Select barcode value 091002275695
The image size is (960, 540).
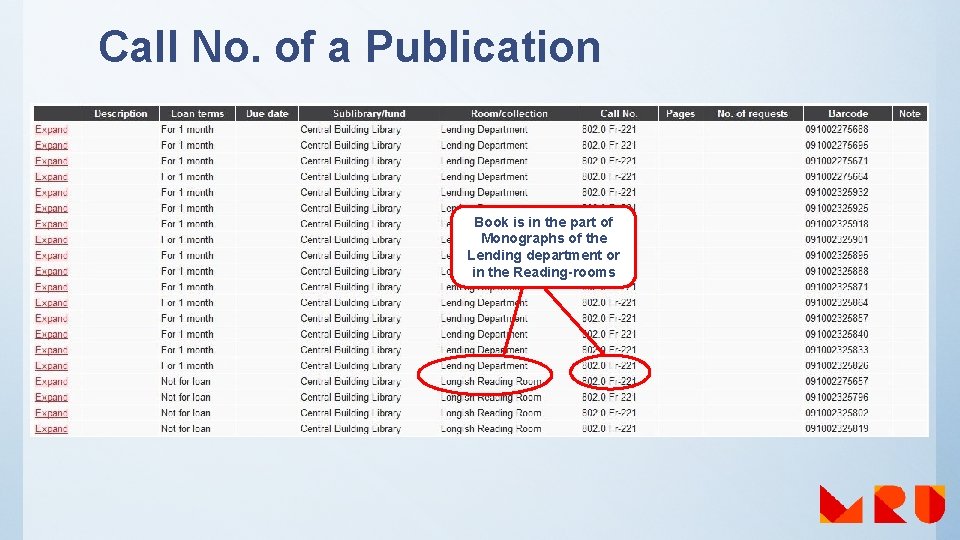(837, 146)
